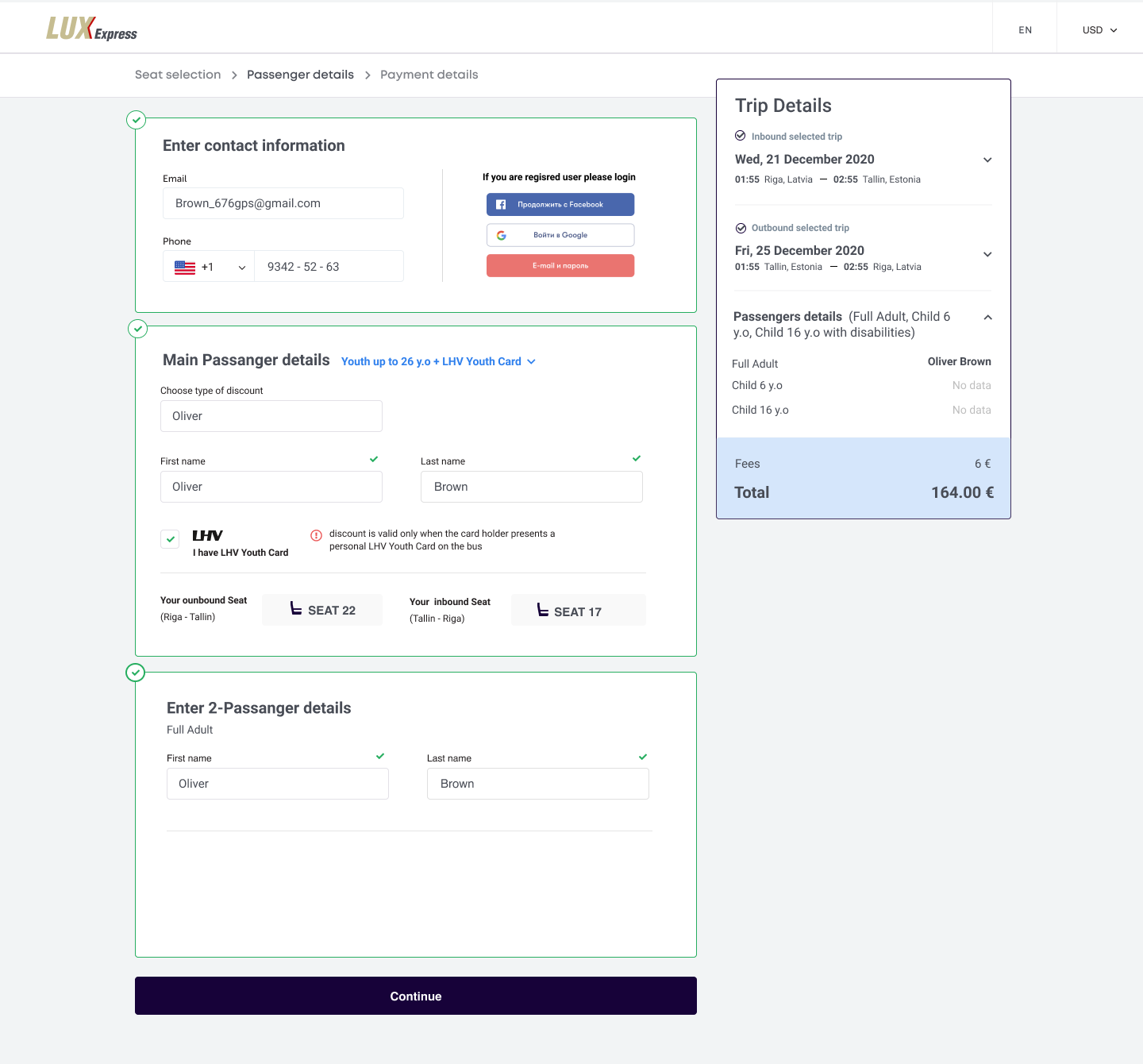Switch language via EN selector

tap(1025, 30)
